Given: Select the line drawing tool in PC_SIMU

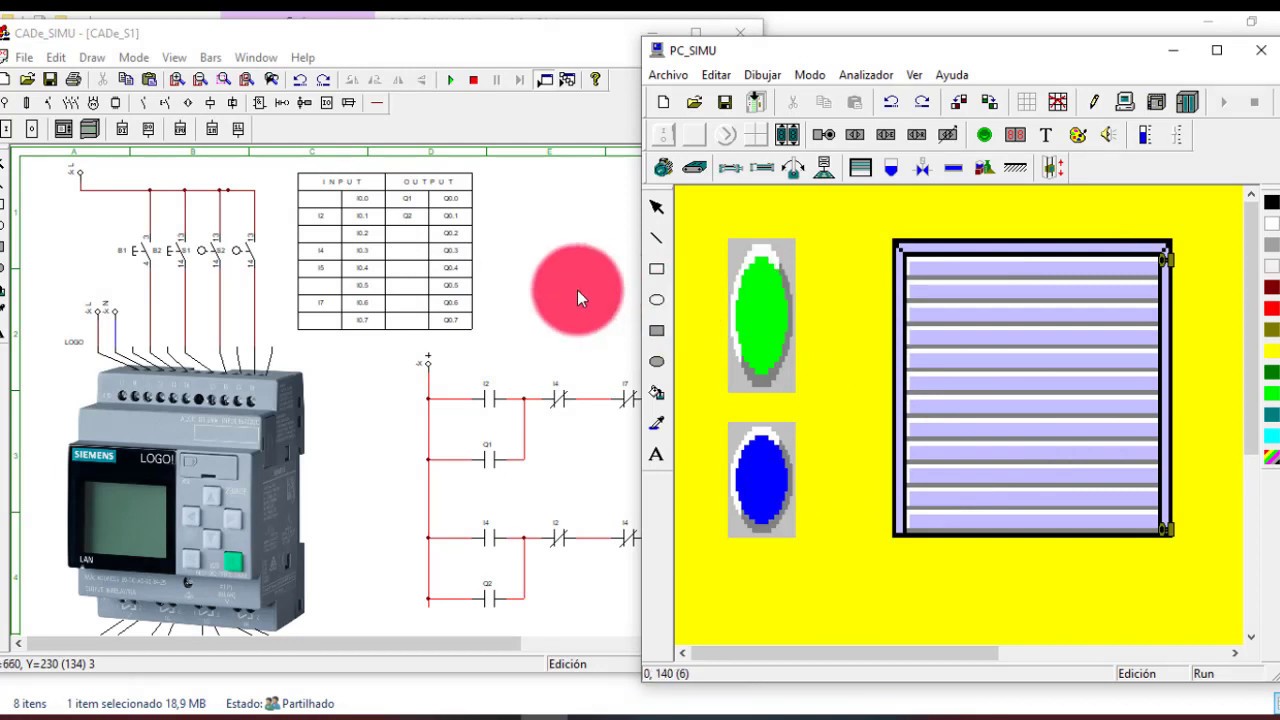Looking at the screenshot, I should 656,238.
